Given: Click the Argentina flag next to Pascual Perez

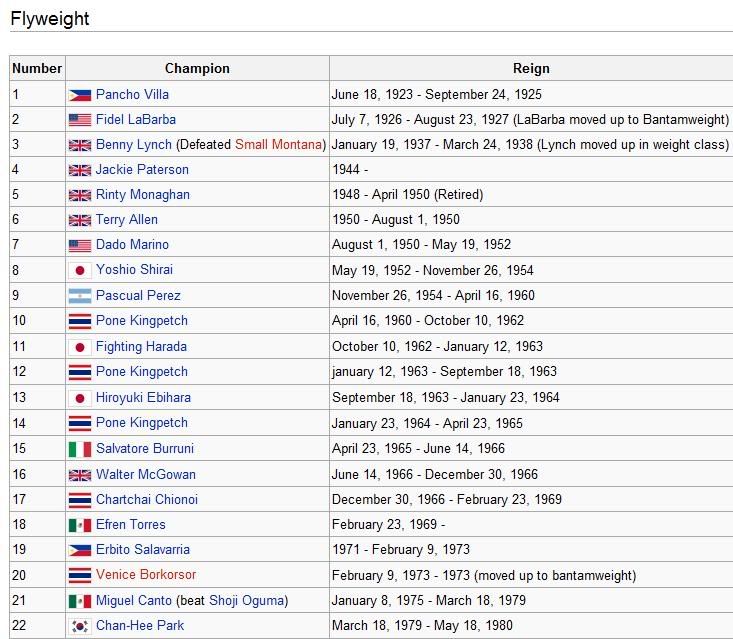Looking at the screenshot, I should [79, 296].
